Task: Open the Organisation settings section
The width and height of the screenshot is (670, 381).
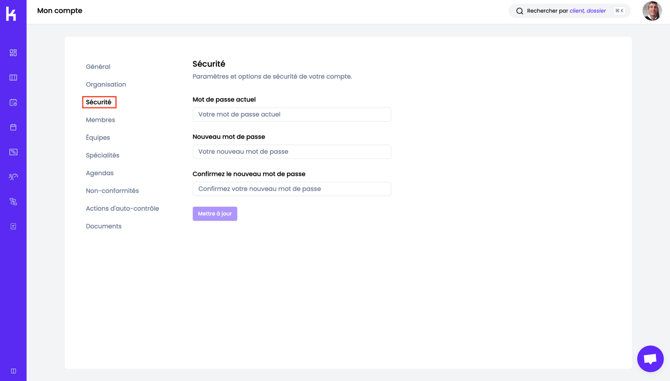Action: pos(106,85)
